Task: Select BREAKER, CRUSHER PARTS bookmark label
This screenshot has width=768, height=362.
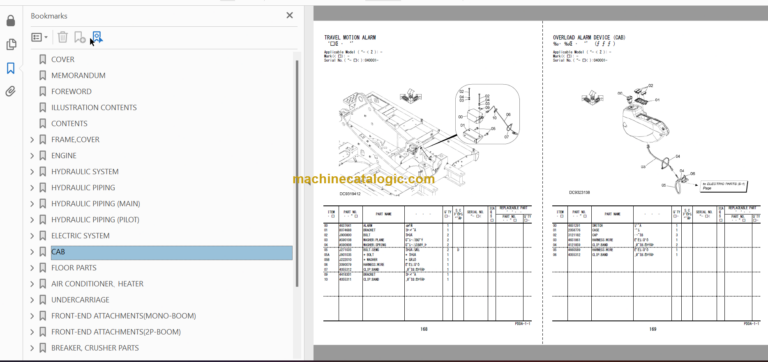Action: click(x=95, y=348)
